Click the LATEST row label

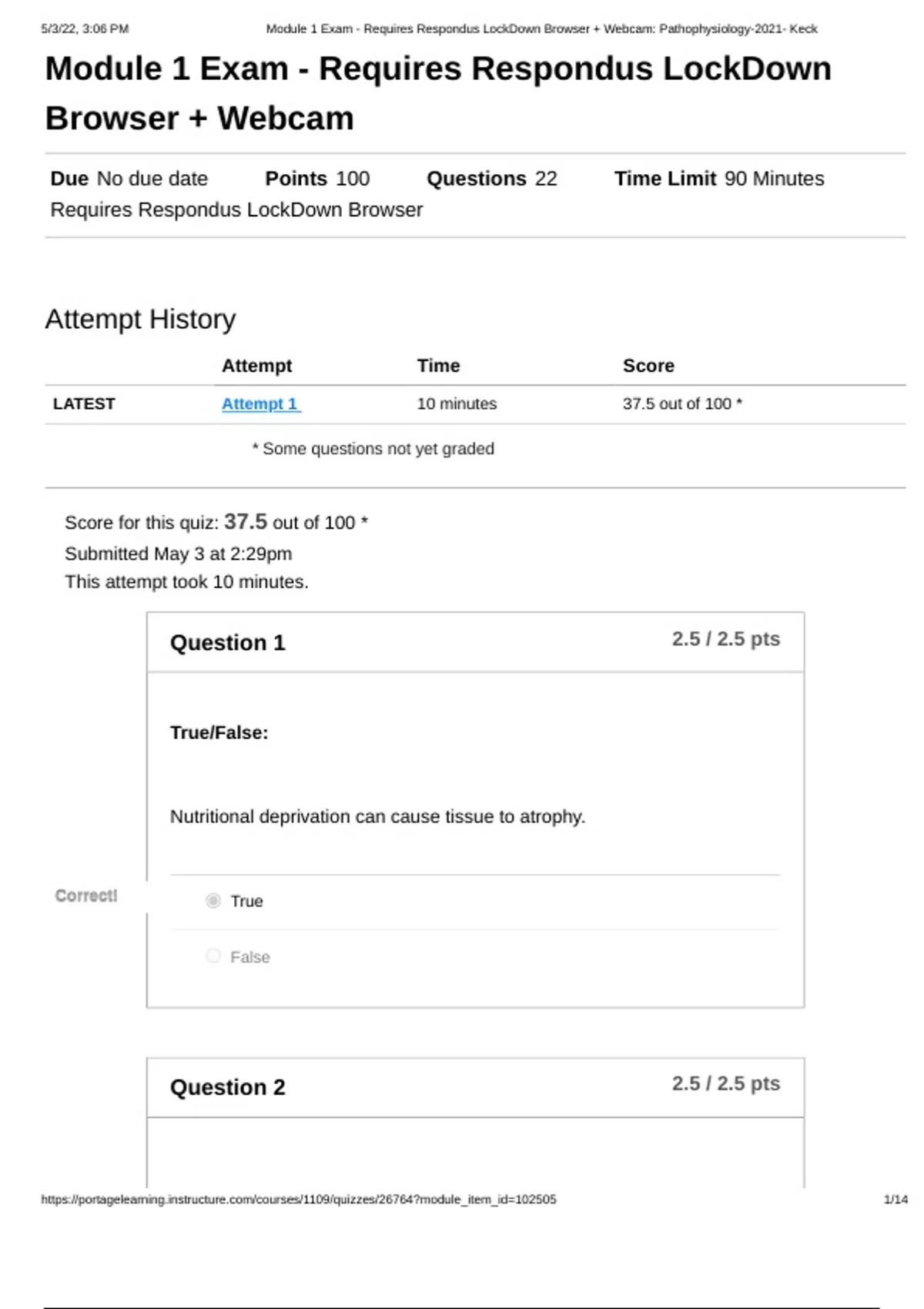click(x=84, y=404)
